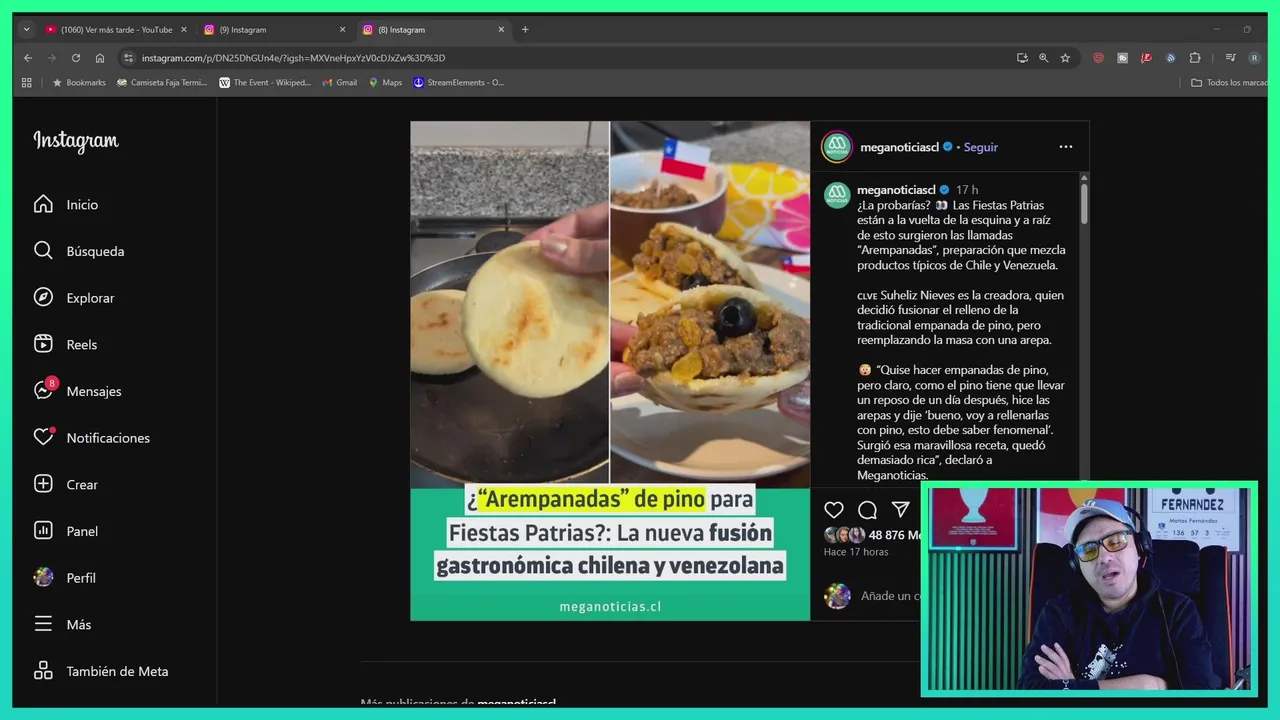This screenshot has height=720, width=1280.
Task: Open Mensajes messenger icon with badge
Action: click(x=45, y=390)
